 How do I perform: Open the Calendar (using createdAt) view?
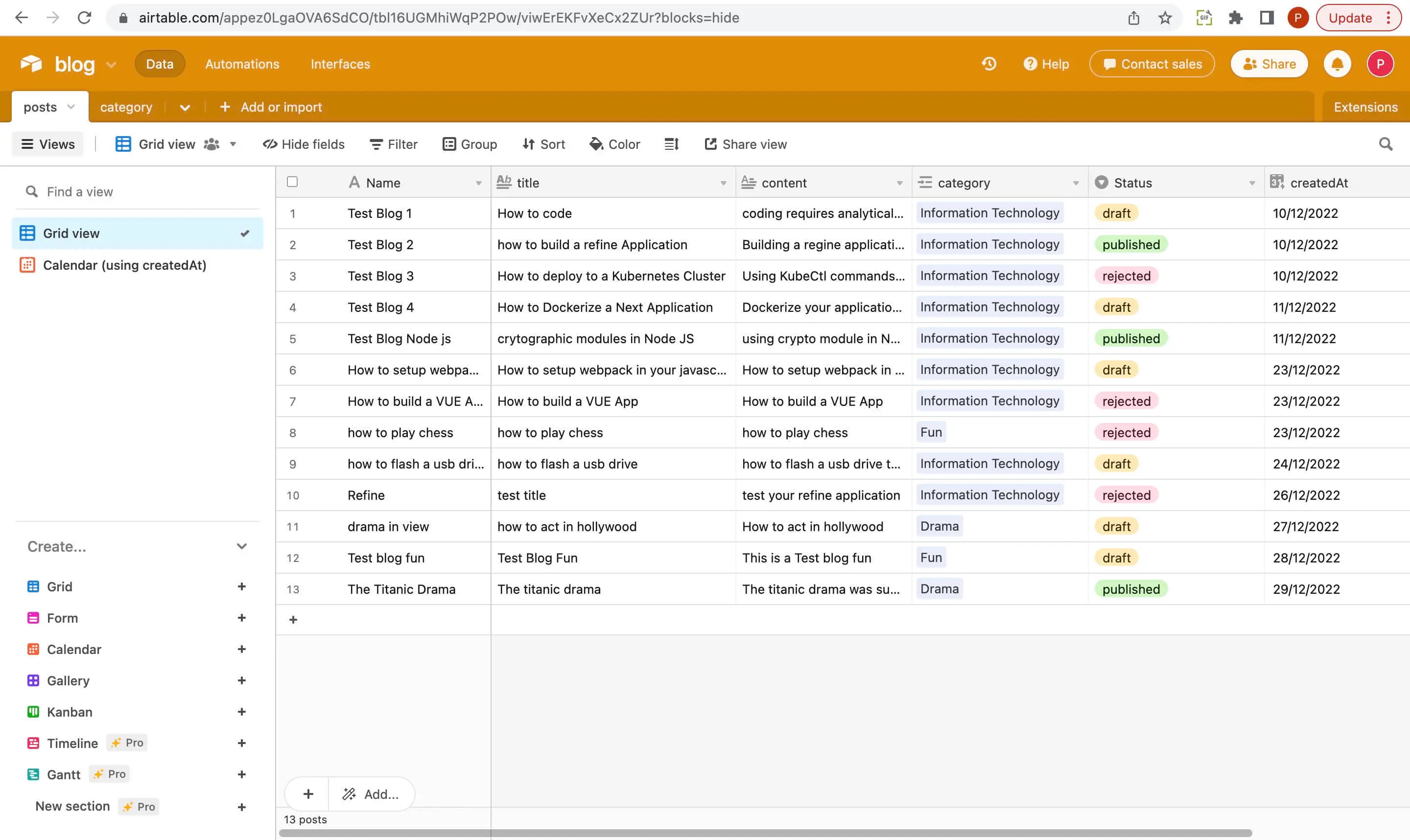(x=125, y=265)
